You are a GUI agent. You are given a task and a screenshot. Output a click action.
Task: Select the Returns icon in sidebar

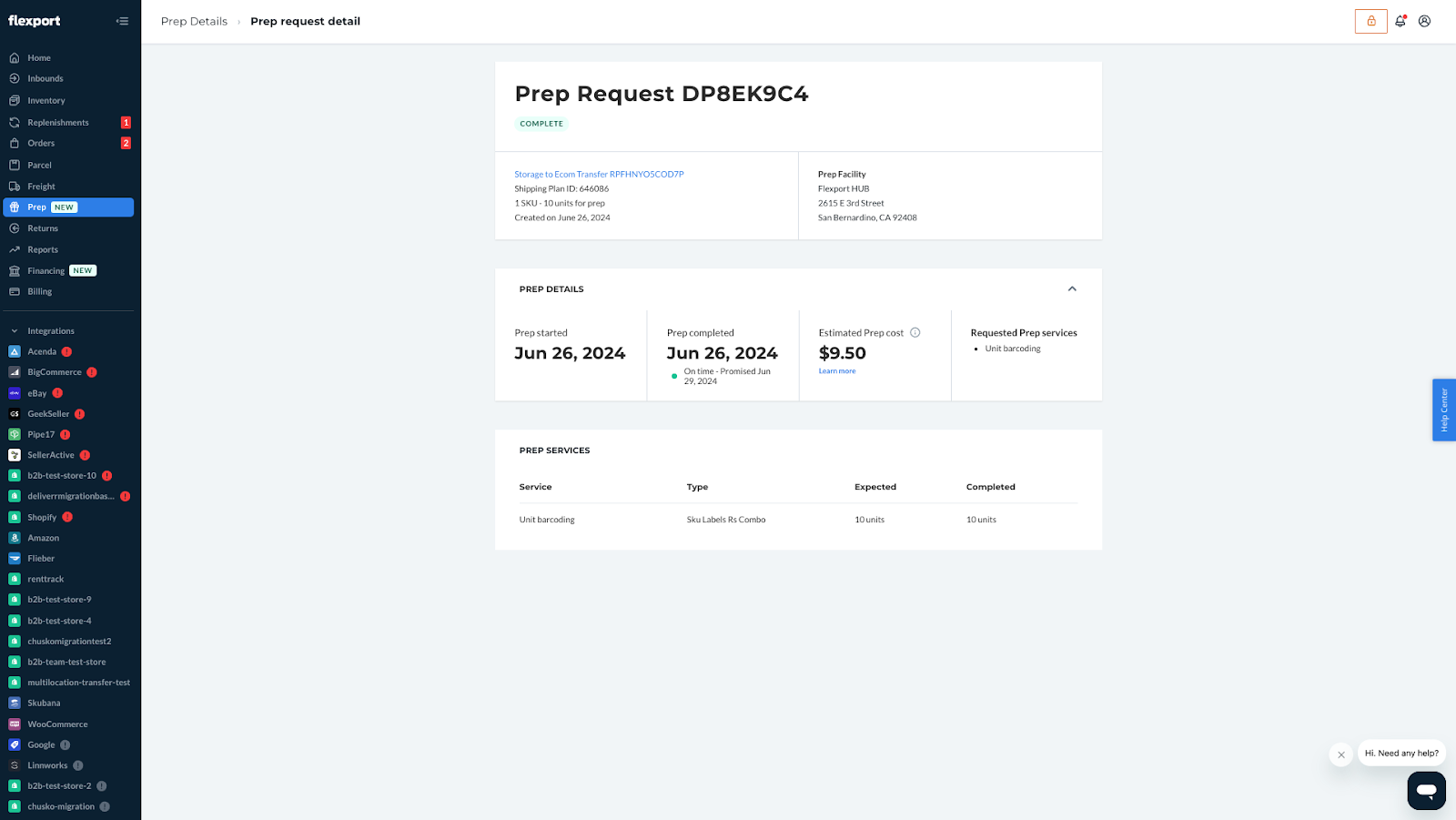[14, 228]
